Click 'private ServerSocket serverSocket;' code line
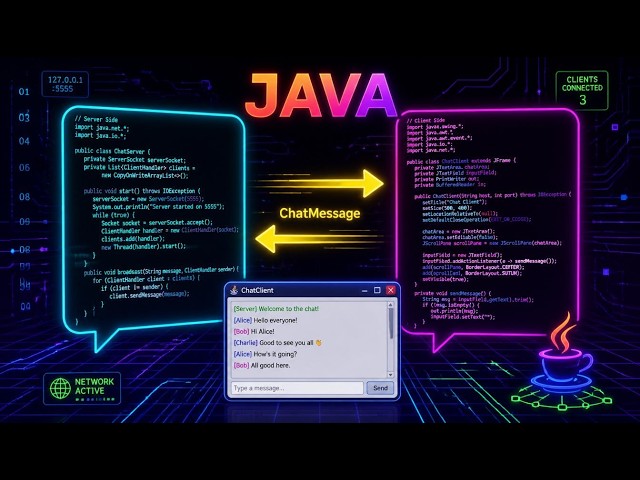 tap(135, 160)
